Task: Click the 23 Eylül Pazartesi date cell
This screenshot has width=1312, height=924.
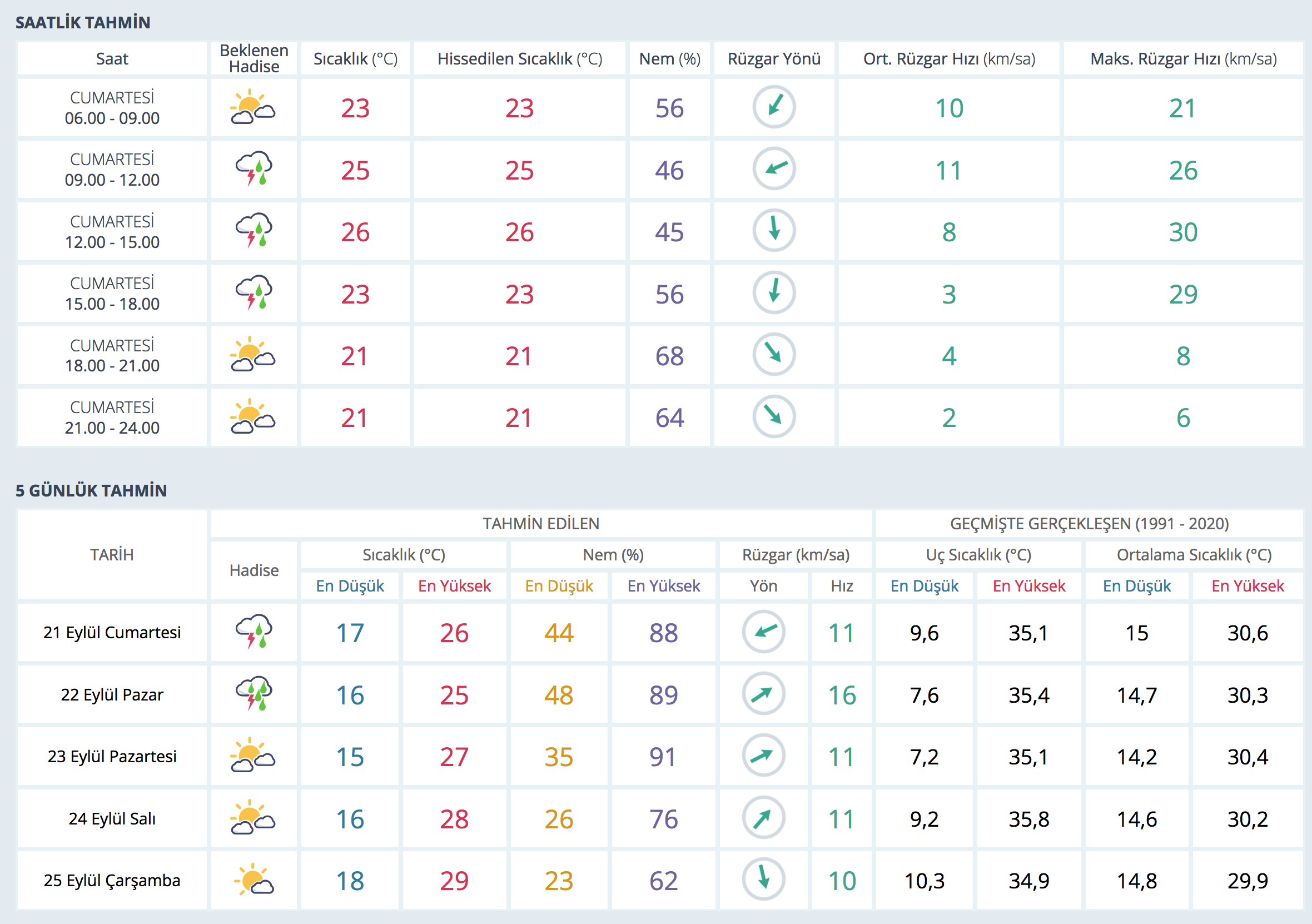Action: [x=112, y=756]
